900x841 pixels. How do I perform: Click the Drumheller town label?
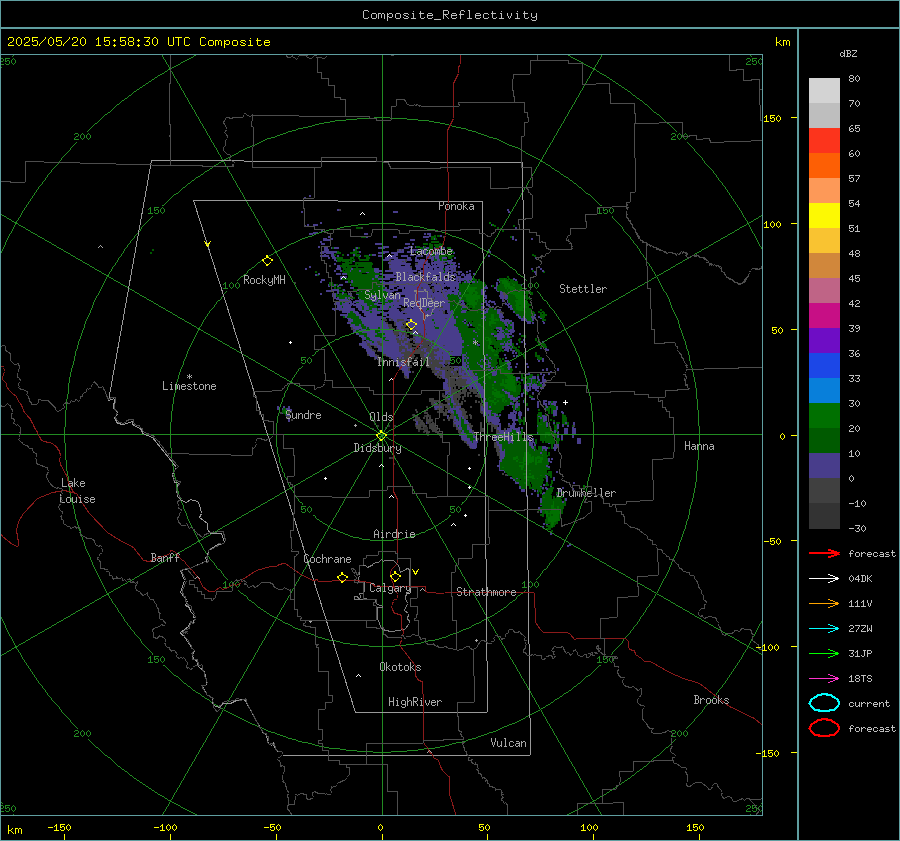click(x=586, y=493)
